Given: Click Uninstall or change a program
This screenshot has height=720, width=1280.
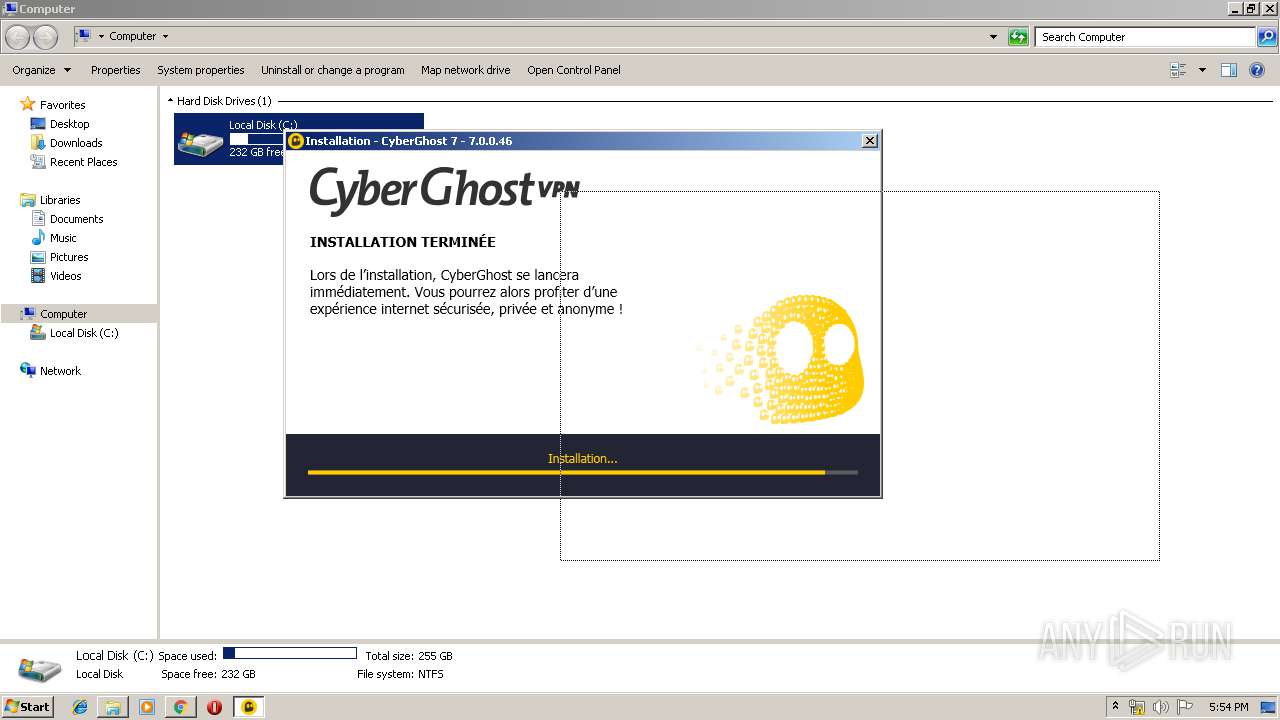Looking at the screenshot, I should pyautogui.click(x=332, y=70).
